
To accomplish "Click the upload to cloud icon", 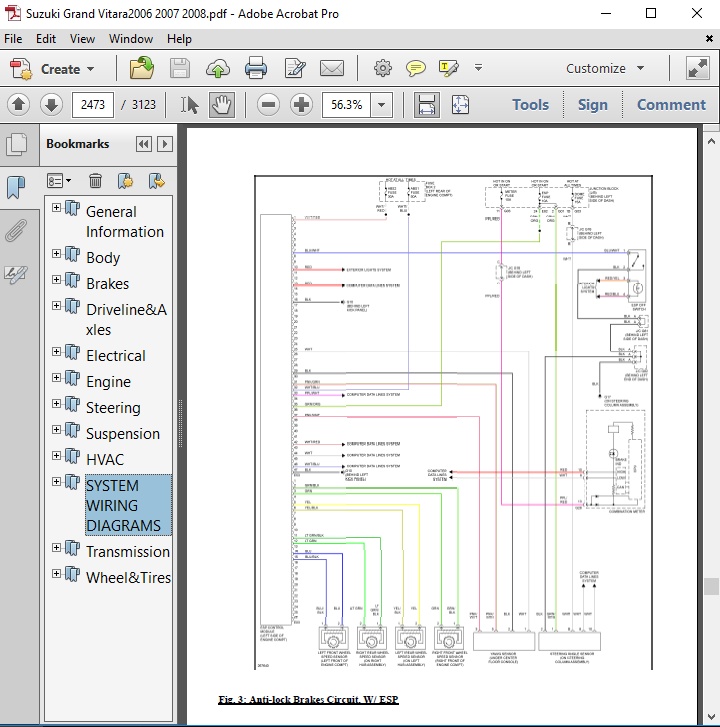I will tap(218, 69).
